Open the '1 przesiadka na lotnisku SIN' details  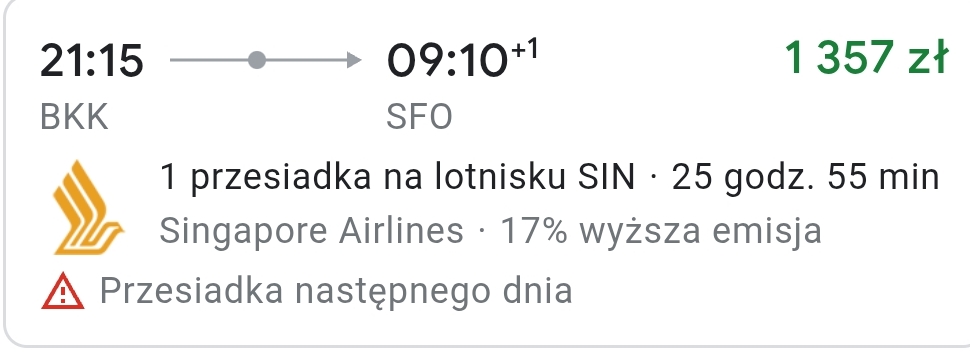pyautogui.click(x=397, y=178)
